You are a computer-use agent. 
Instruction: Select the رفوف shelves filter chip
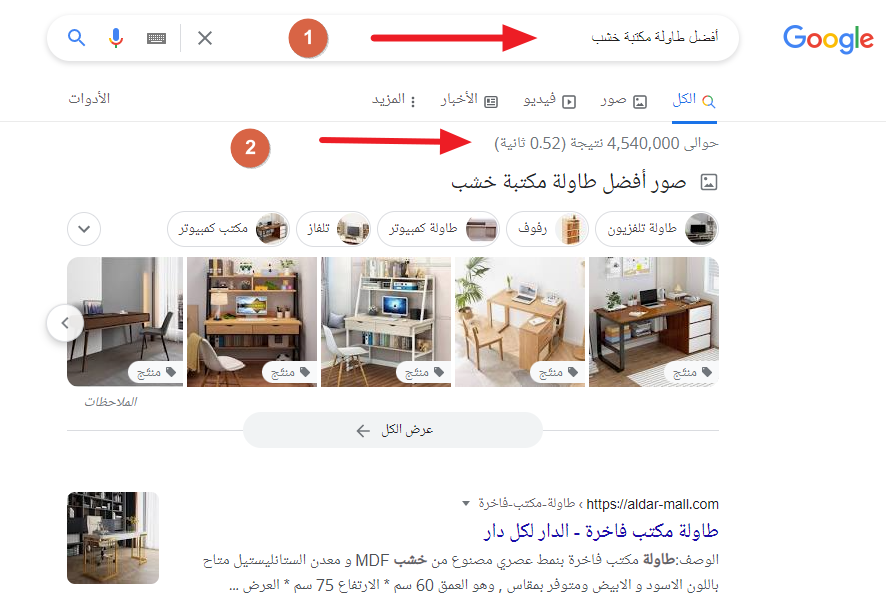[547, 229]
